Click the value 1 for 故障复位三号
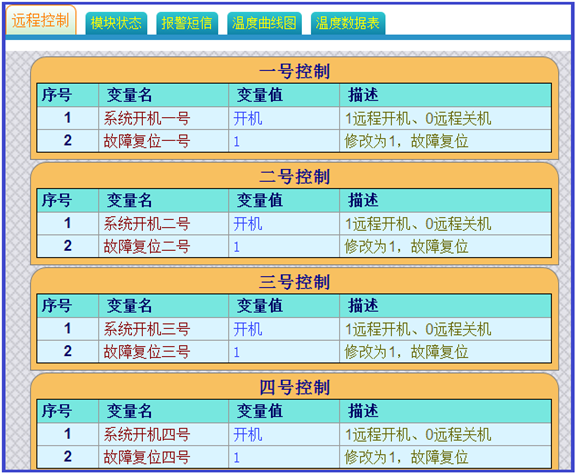Screen dimensions: 580x476 [237, 352]
